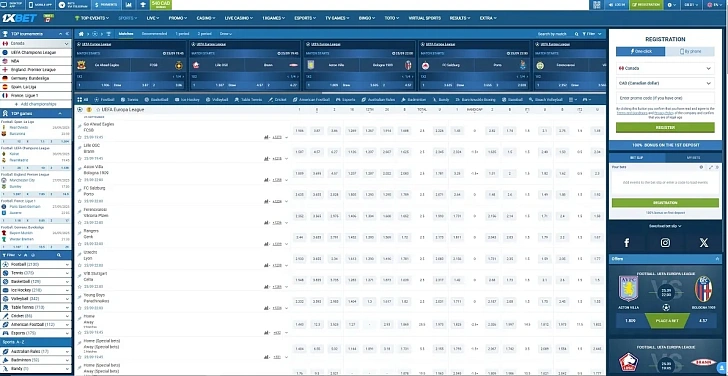Favorite the VfB Stuttgart vs Celta match star
Screen dimensions: 728x376
tap(80, 286)
